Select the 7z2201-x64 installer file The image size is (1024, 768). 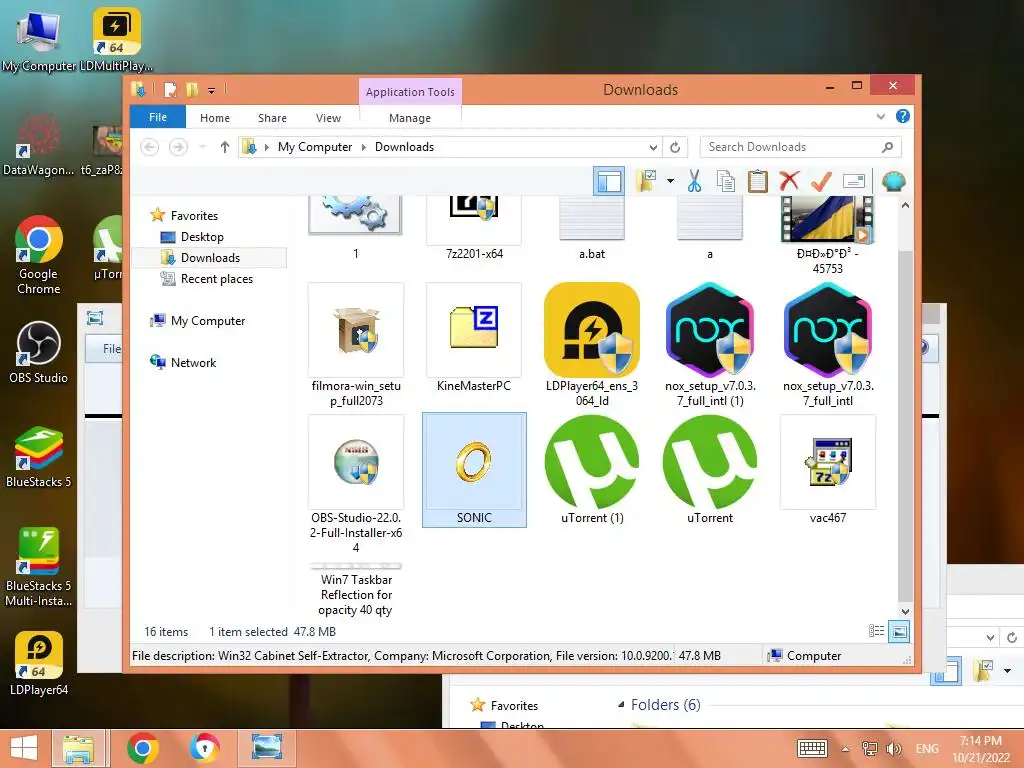[474, 229]
